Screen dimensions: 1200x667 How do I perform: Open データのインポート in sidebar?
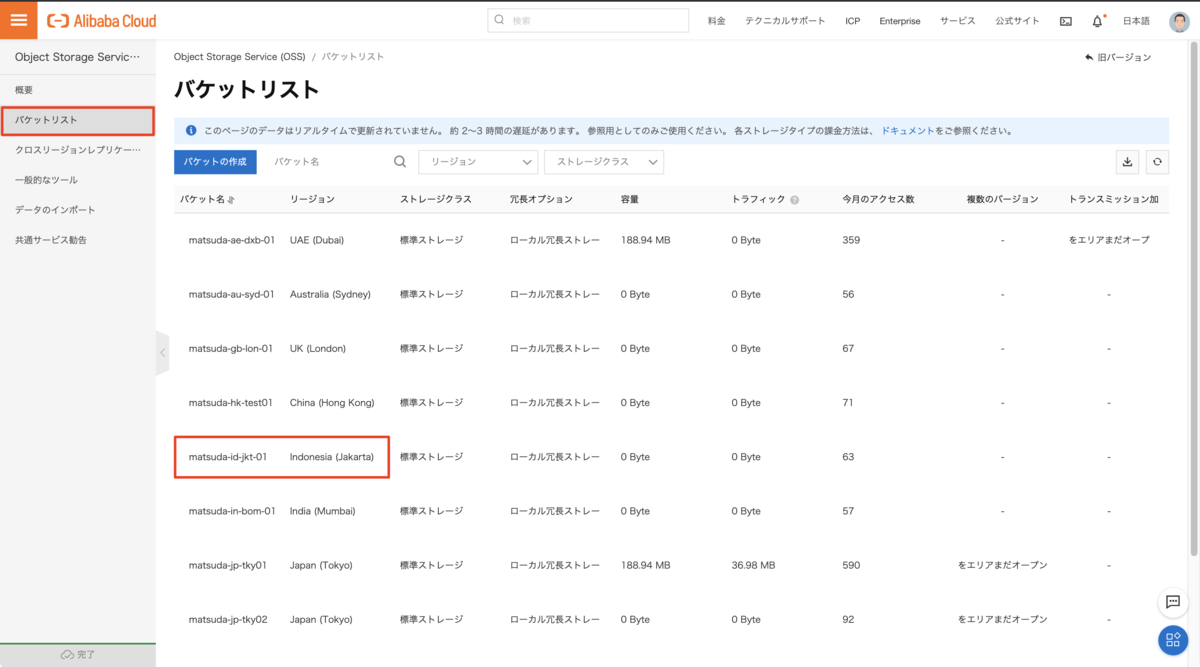click(x=55, y=210)
